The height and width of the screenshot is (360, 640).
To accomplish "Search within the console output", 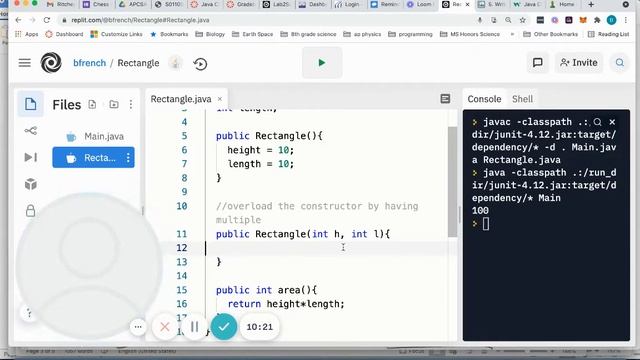I will 598,122.
